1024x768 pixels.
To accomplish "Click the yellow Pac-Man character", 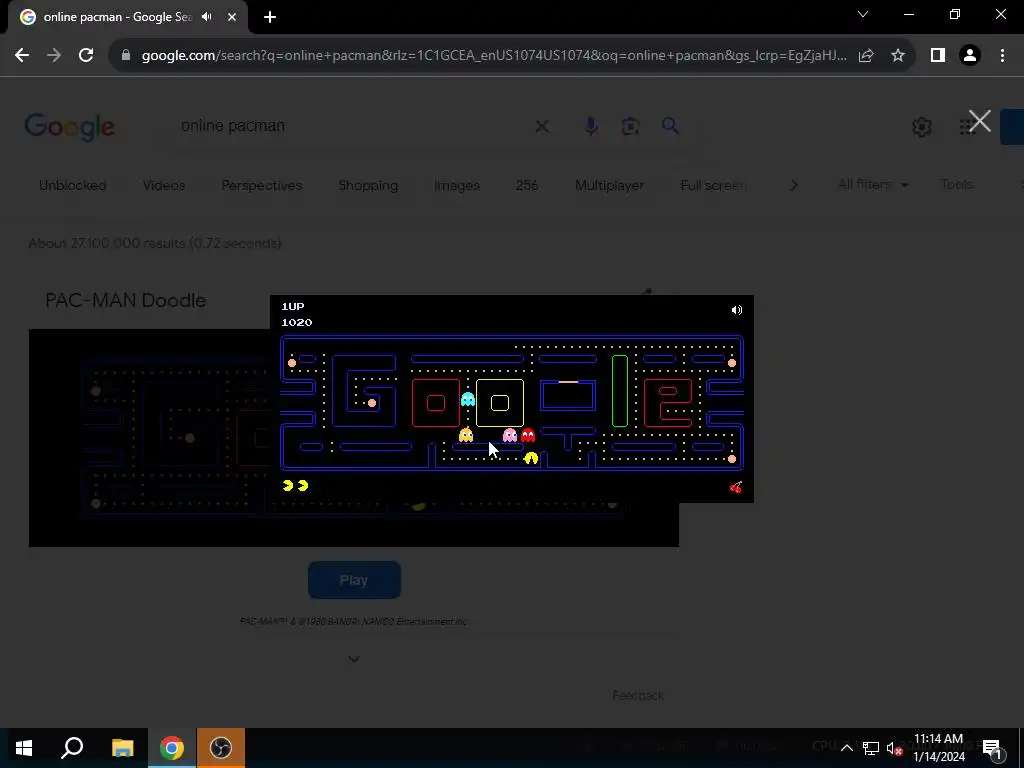I will [x=531, y=458].
